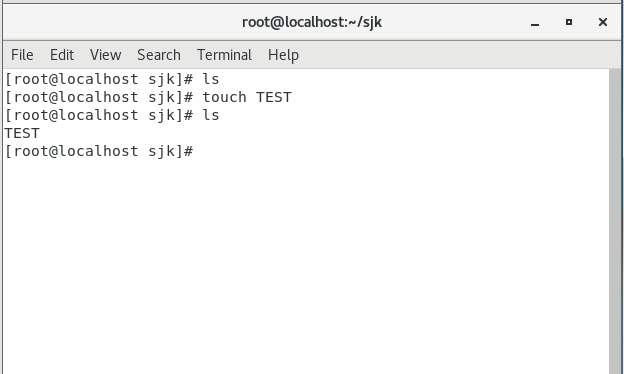Minimize the terminal window
The image size is (624, 374).
click(535, 23)
